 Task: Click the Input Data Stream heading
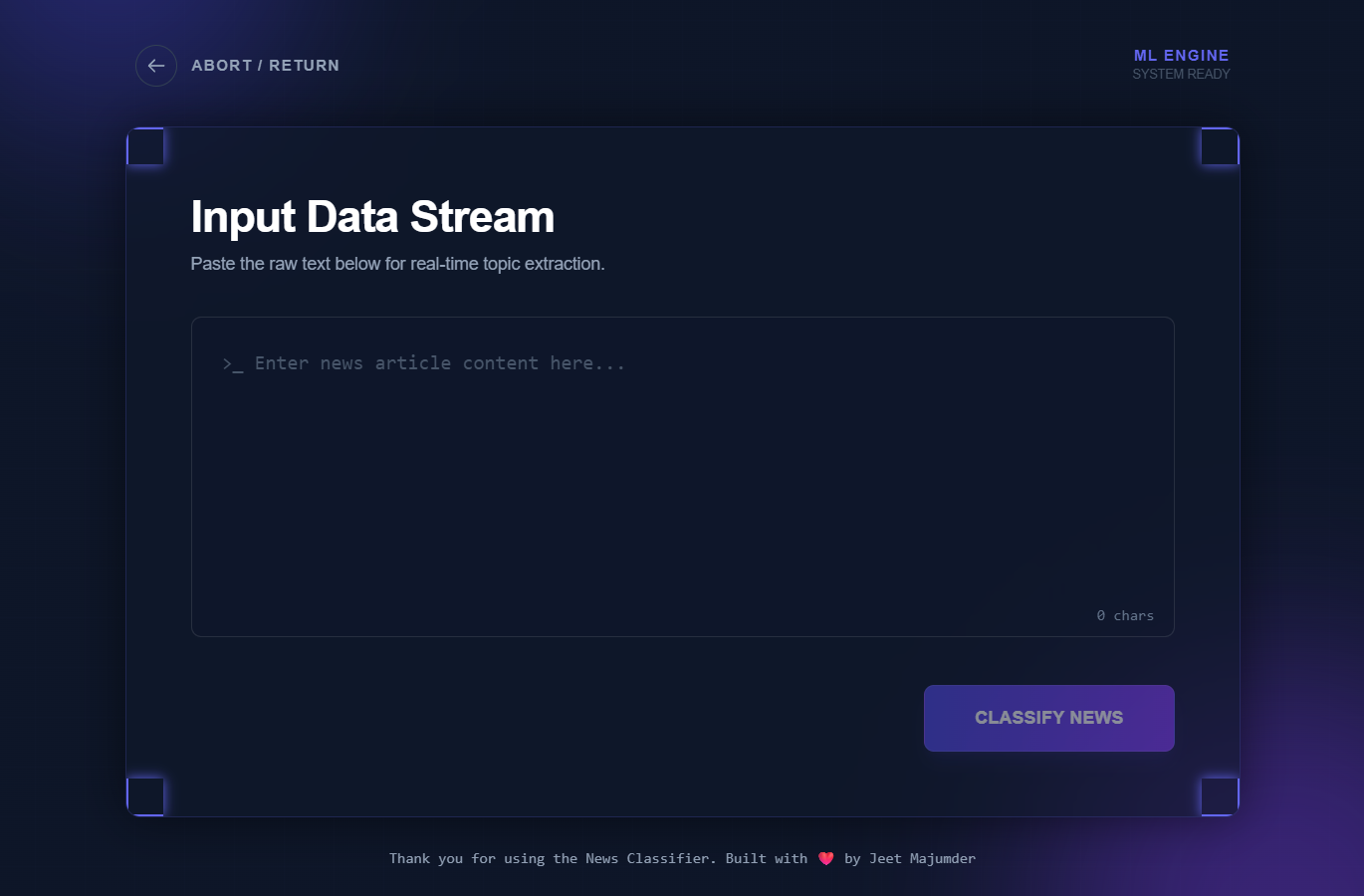tap(372, 217)
